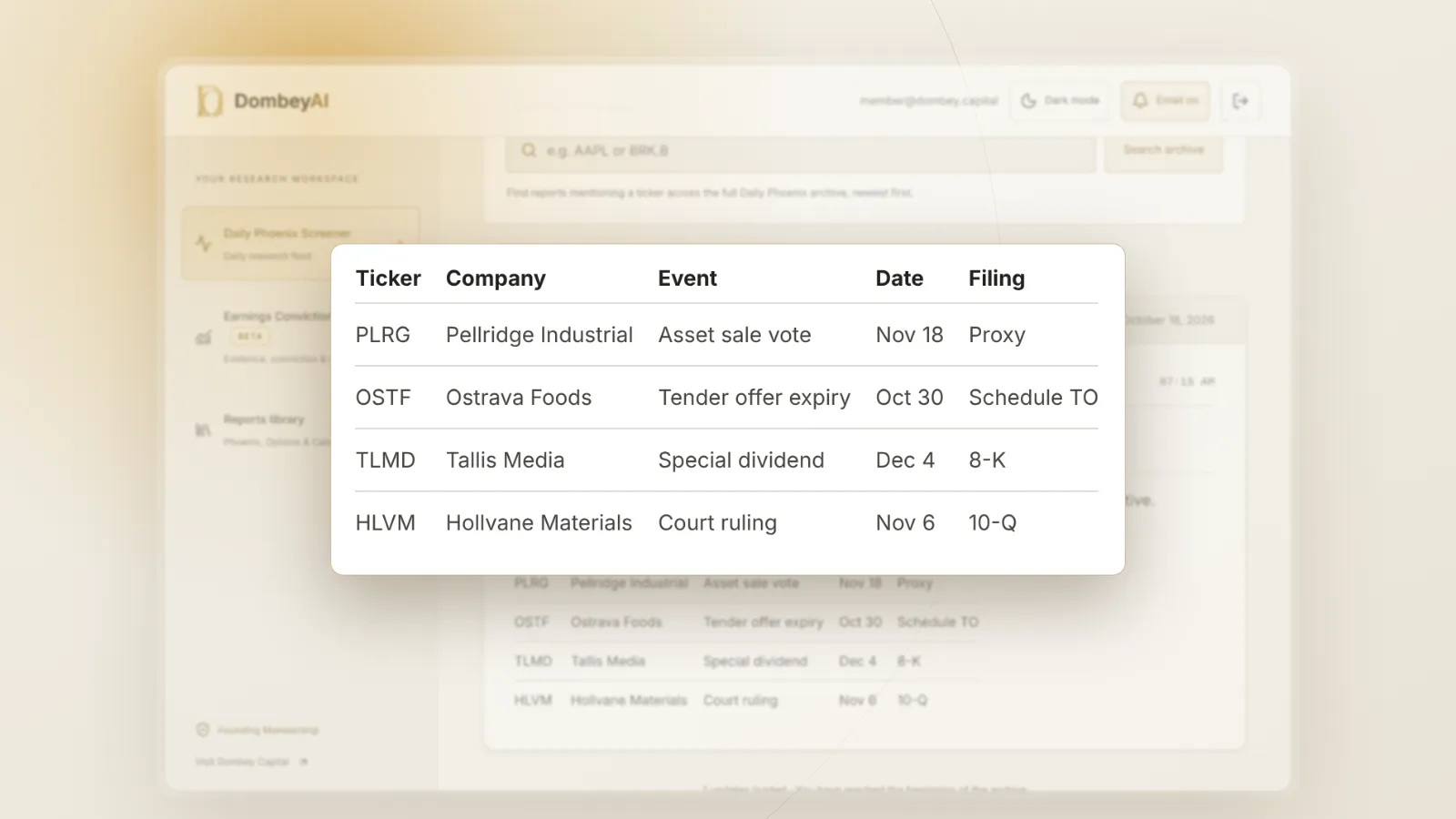Select the HLVM ticker cell

click(x=386, y=523)
